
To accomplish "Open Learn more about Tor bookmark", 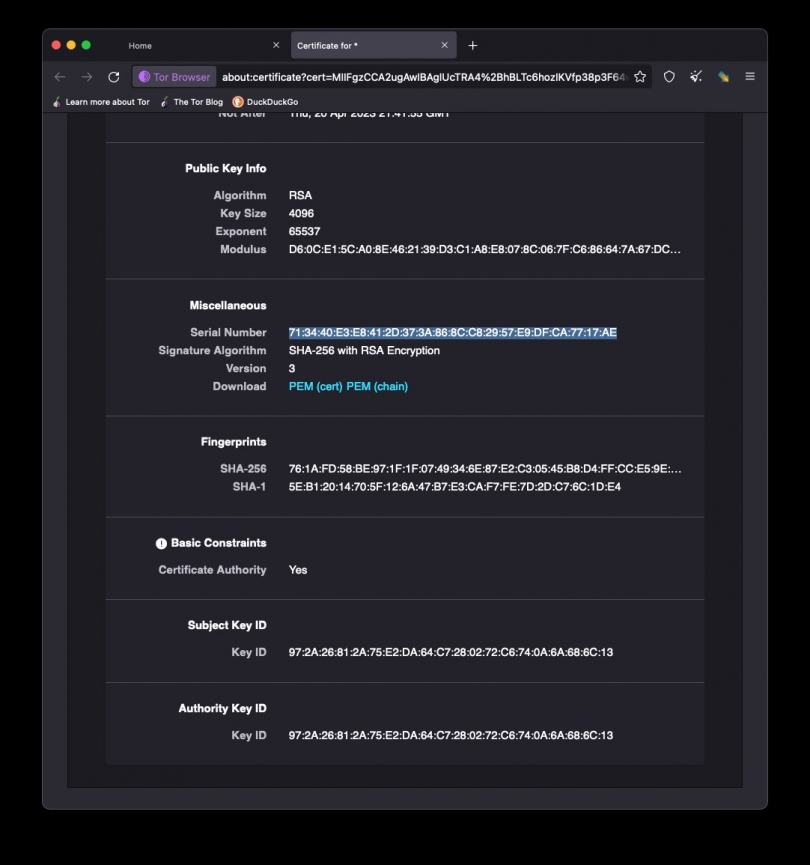I will (101, 102).
